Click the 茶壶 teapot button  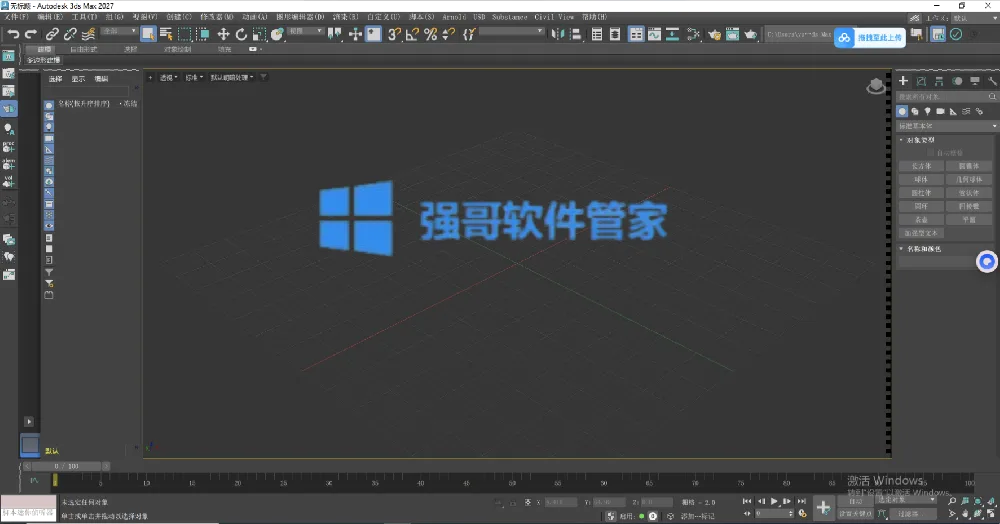[921, 219]
